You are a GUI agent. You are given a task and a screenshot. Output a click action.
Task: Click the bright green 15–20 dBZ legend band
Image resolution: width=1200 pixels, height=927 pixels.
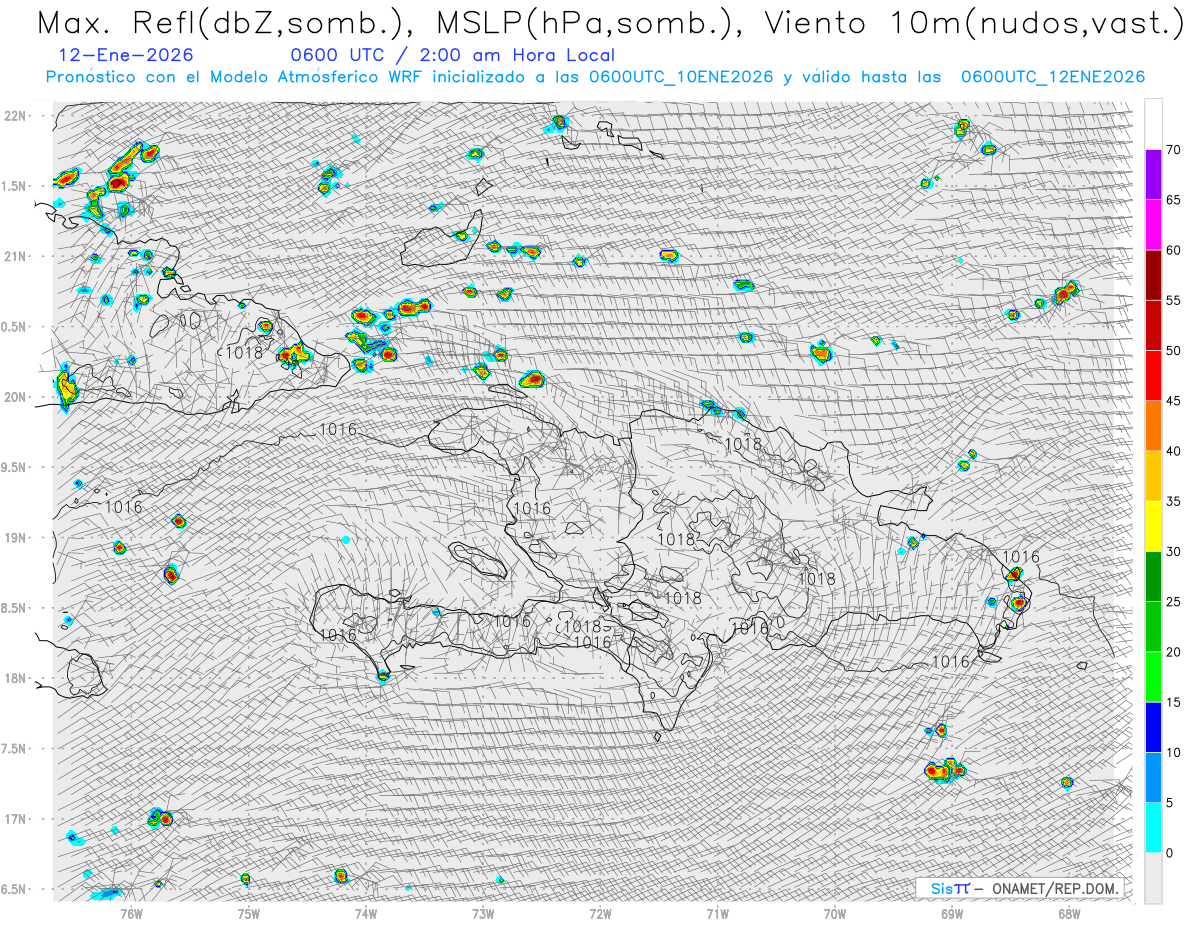1153,677
